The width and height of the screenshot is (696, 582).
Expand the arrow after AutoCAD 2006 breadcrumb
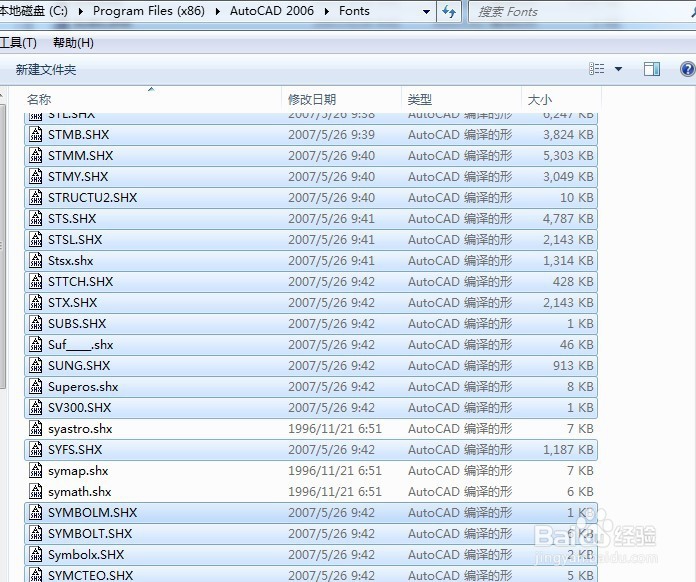327,11
